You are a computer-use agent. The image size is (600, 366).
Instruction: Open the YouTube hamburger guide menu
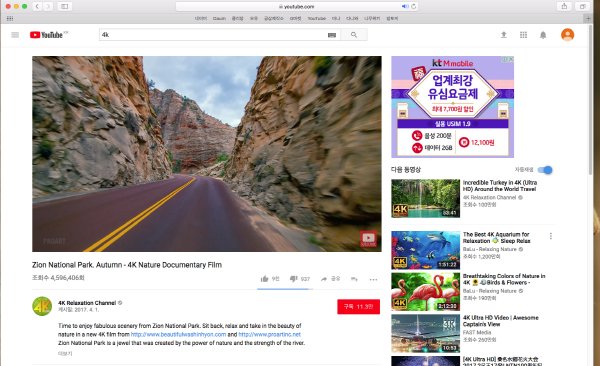[15, 35]
